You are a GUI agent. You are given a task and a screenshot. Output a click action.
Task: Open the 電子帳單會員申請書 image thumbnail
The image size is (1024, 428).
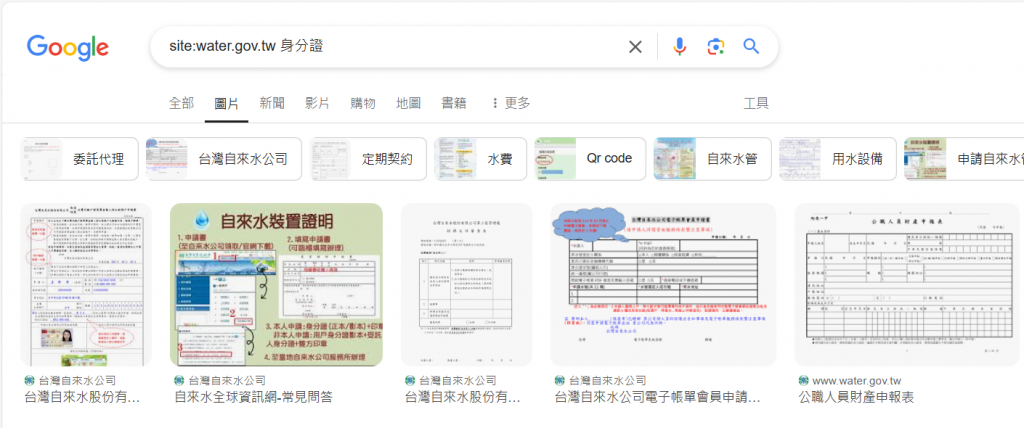[663, 284]
